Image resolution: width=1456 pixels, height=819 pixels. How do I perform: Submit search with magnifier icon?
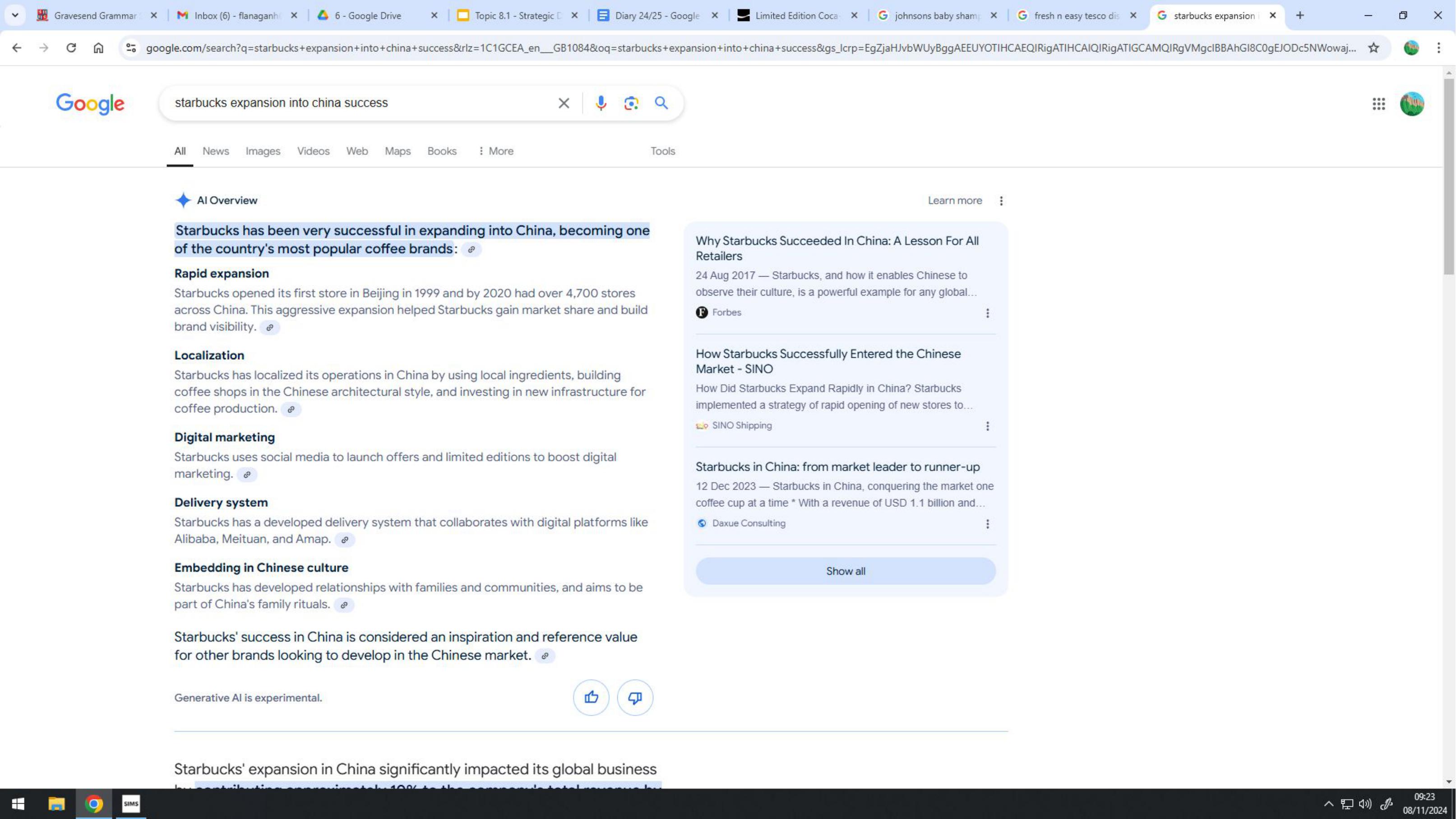click(661, 103)
